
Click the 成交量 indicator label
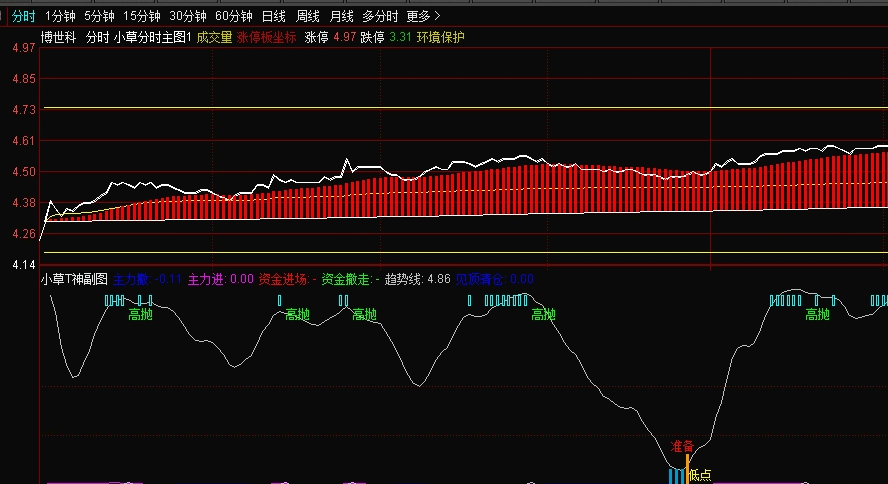click(214, 37)
